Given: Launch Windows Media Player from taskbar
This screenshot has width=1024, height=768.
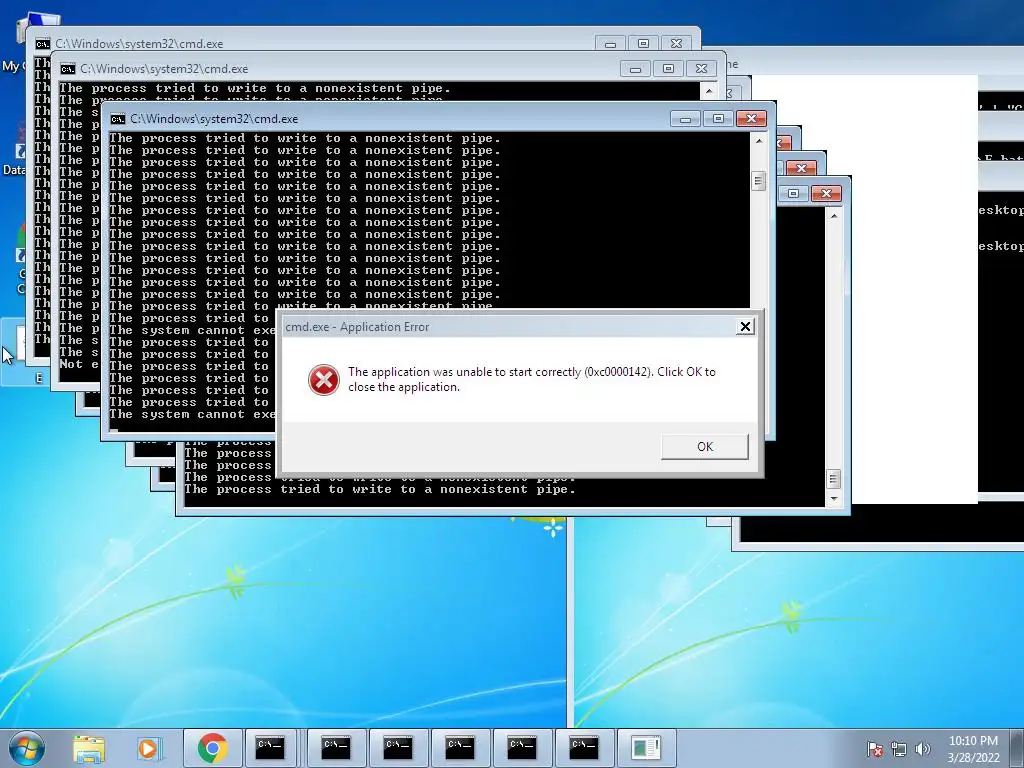Looking at the screenshot, I should tap(148, 748).
